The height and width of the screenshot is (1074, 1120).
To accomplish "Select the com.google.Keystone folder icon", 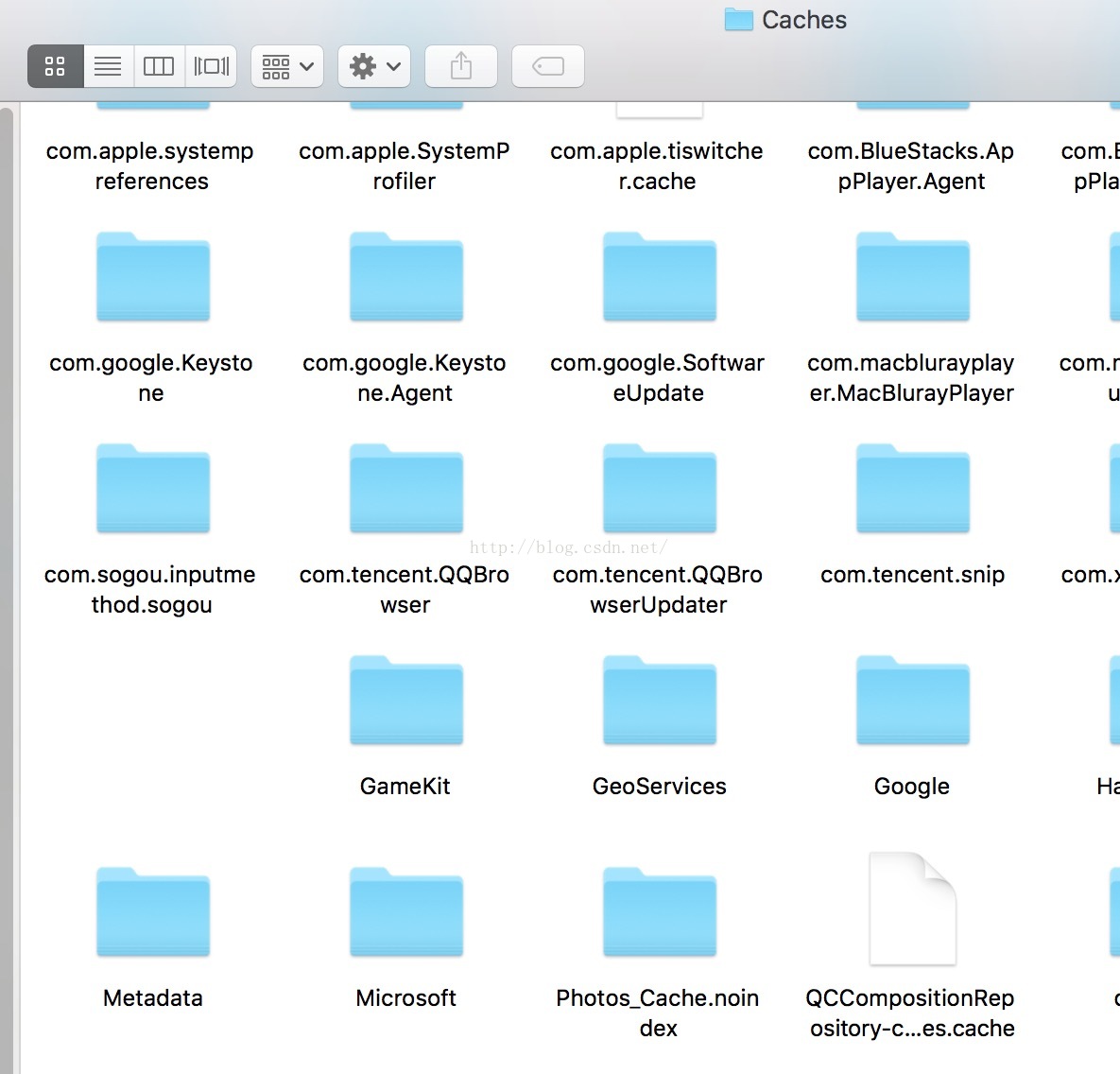I will 153,277.
